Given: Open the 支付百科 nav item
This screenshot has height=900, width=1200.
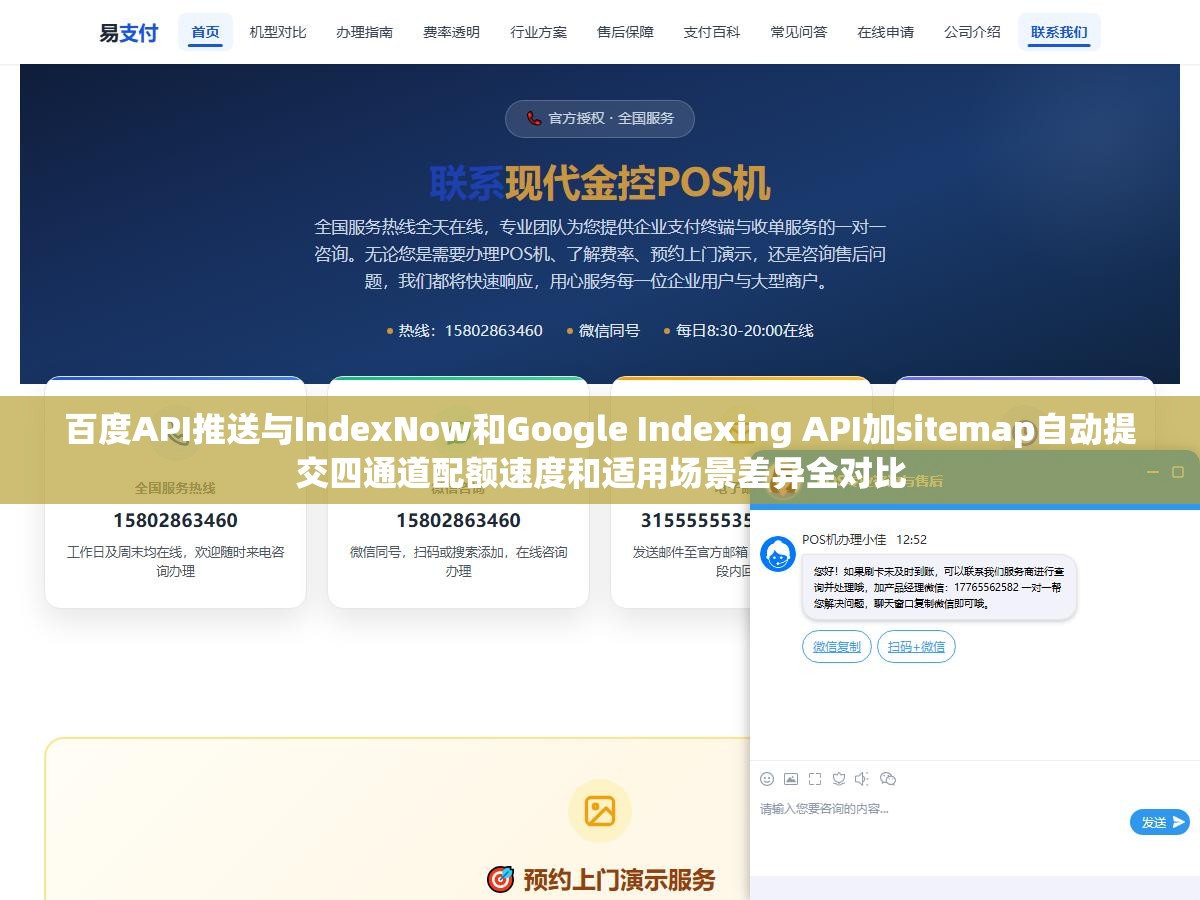Looking at the screenshot, I should click(x=712, y=32).
